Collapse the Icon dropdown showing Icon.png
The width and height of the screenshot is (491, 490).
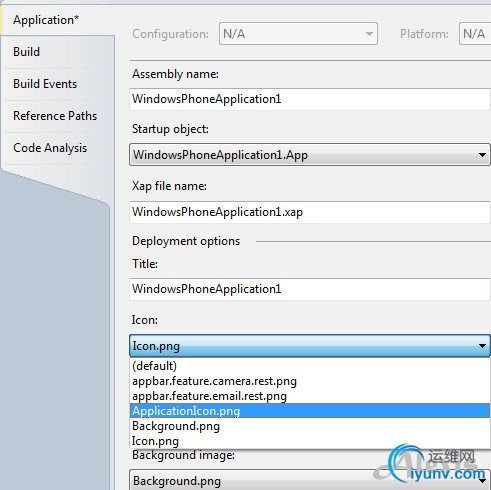pos(310,346)
